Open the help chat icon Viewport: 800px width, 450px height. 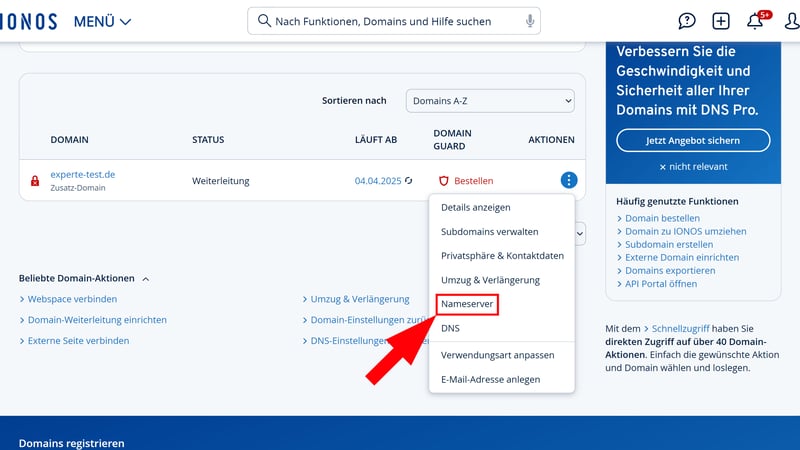click(687, 21)
